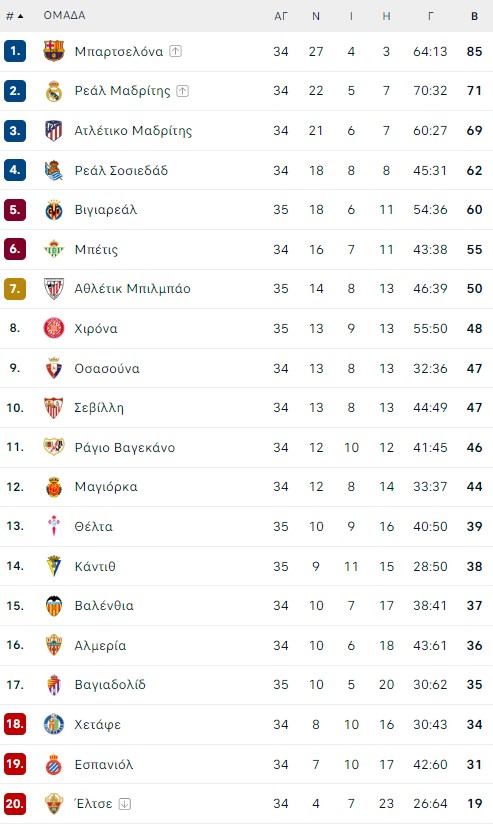
Task: Click the Girona red crest icon
Action: (54, 328)
